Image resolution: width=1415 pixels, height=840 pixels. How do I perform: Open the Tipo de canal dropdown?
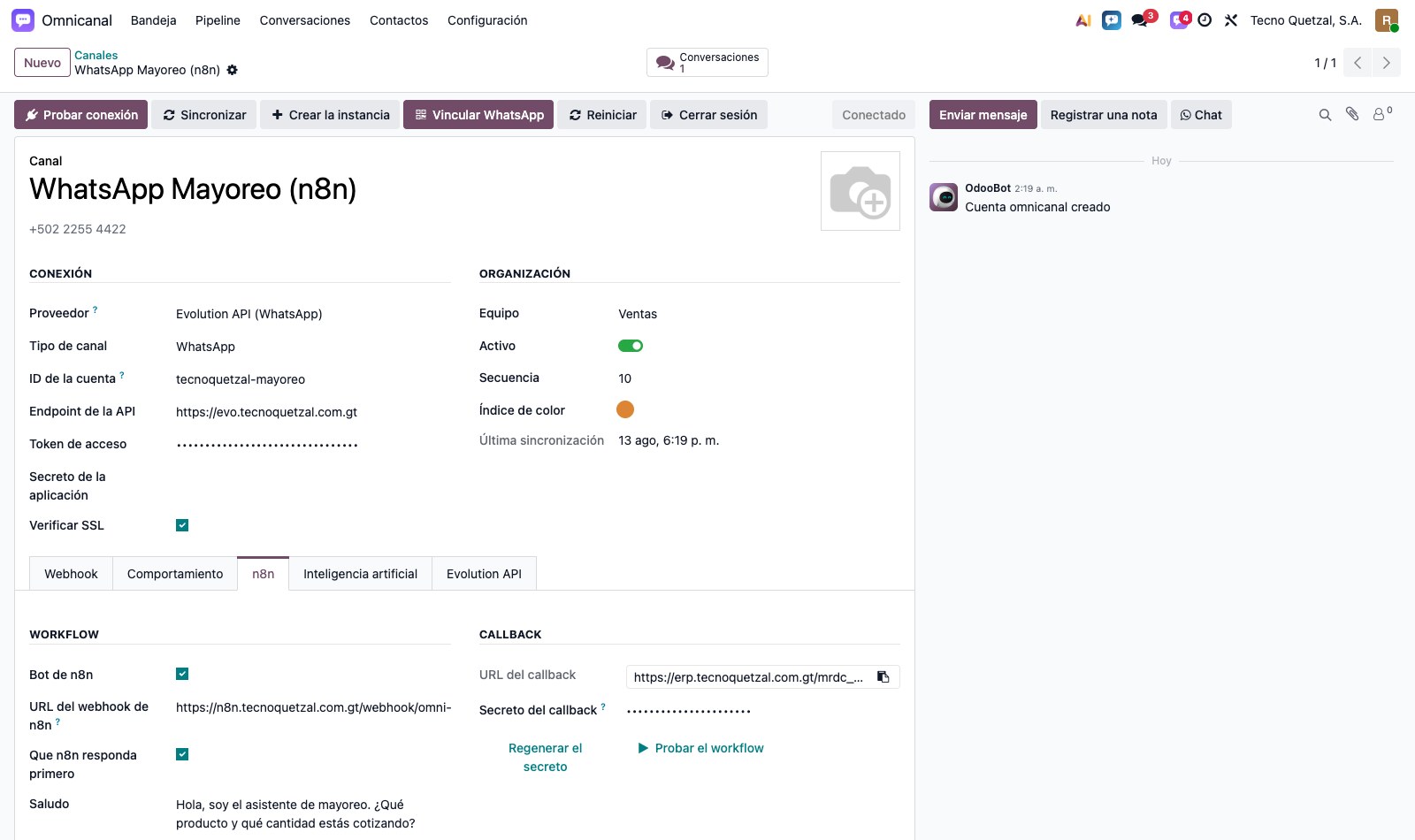(x=313, y=347)
